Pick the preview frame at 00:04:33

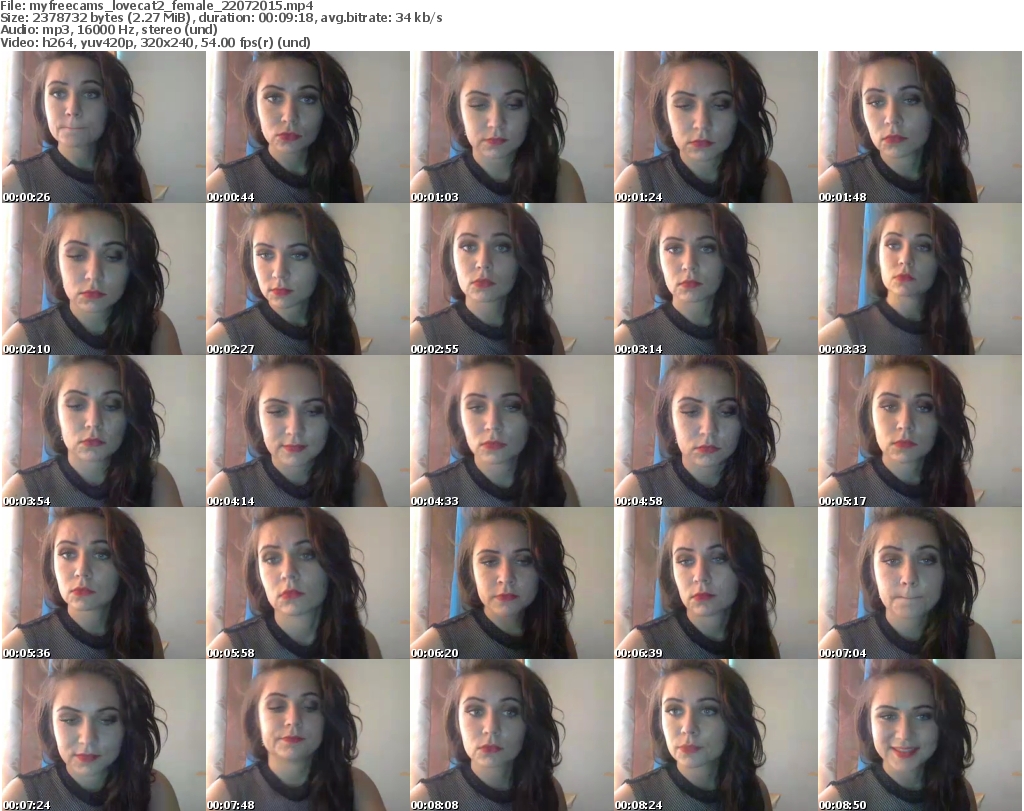coord(511,432)
